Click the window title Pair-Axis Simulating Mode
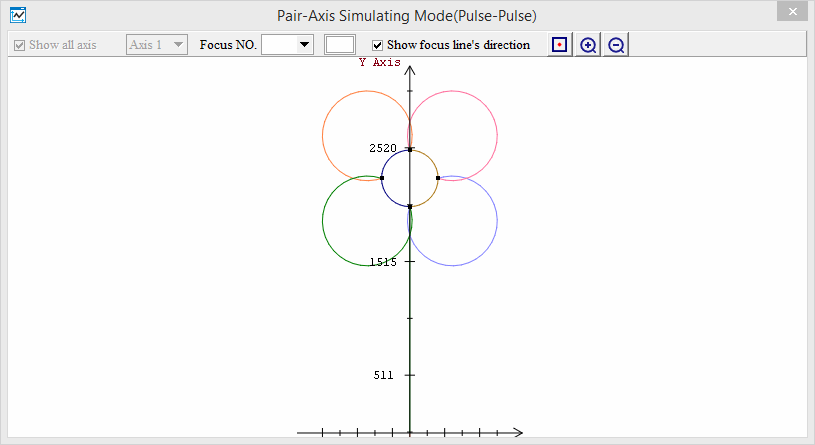Viewport: 815px width, 445px height. coord(407,16)
